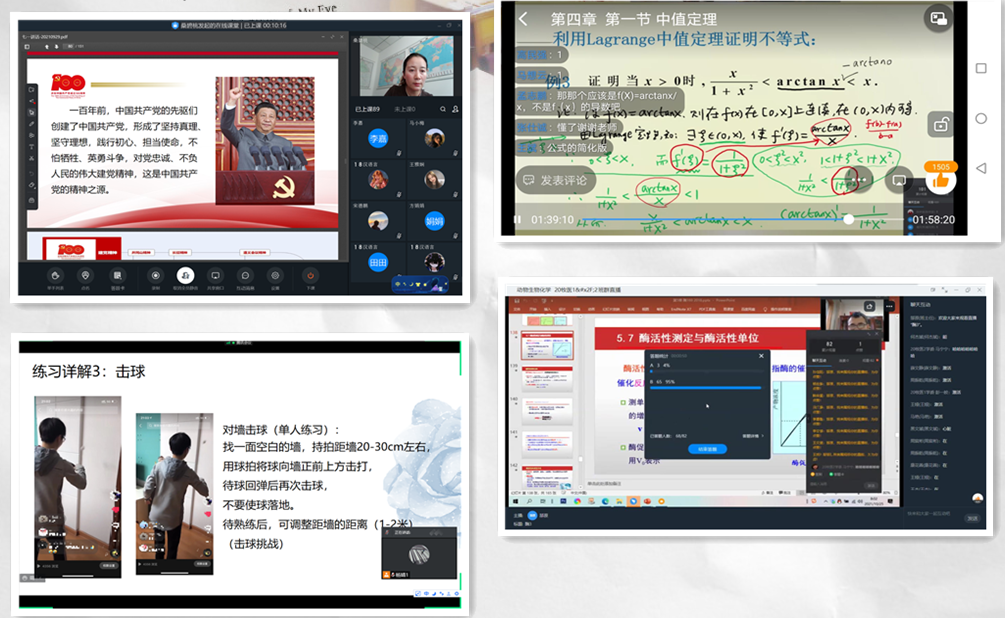Open the 发表评论 comment box
This screenshot has height=618, width=1005.
[556, 180]
